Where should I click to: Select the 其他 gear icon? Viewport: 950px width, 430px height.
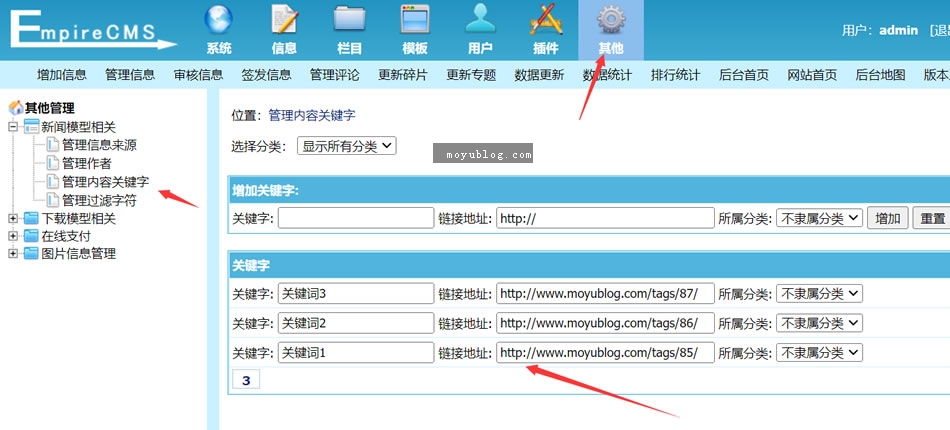610,21
